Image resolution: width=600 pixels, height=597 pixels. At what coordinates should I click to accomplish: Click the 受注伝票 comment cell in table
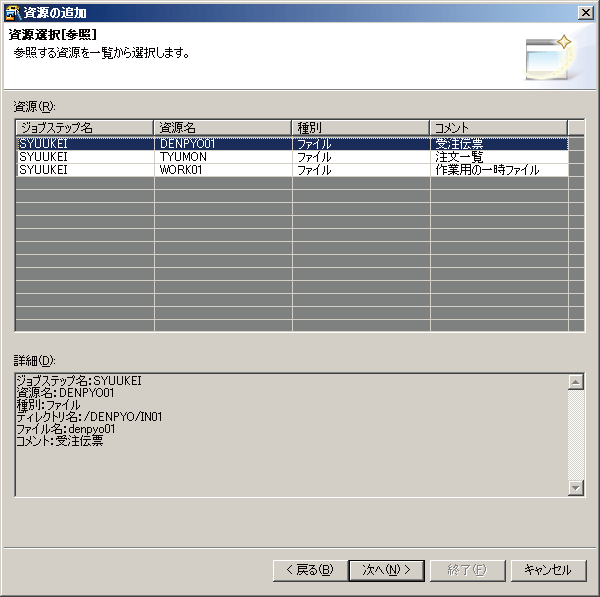pyautogui.click(x=499, y=144)
